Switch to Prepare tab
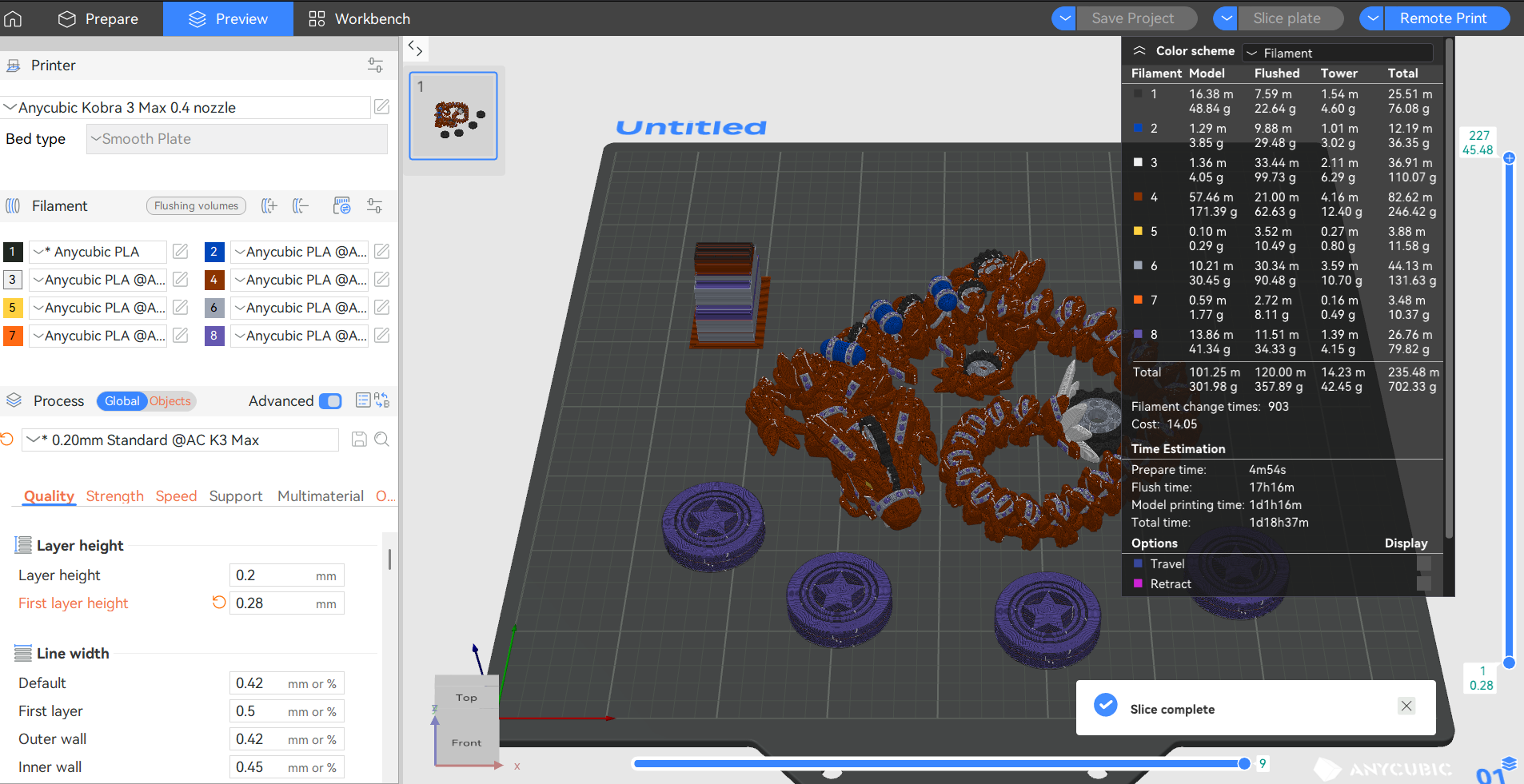1524x784 pixels. click(98, 18)
